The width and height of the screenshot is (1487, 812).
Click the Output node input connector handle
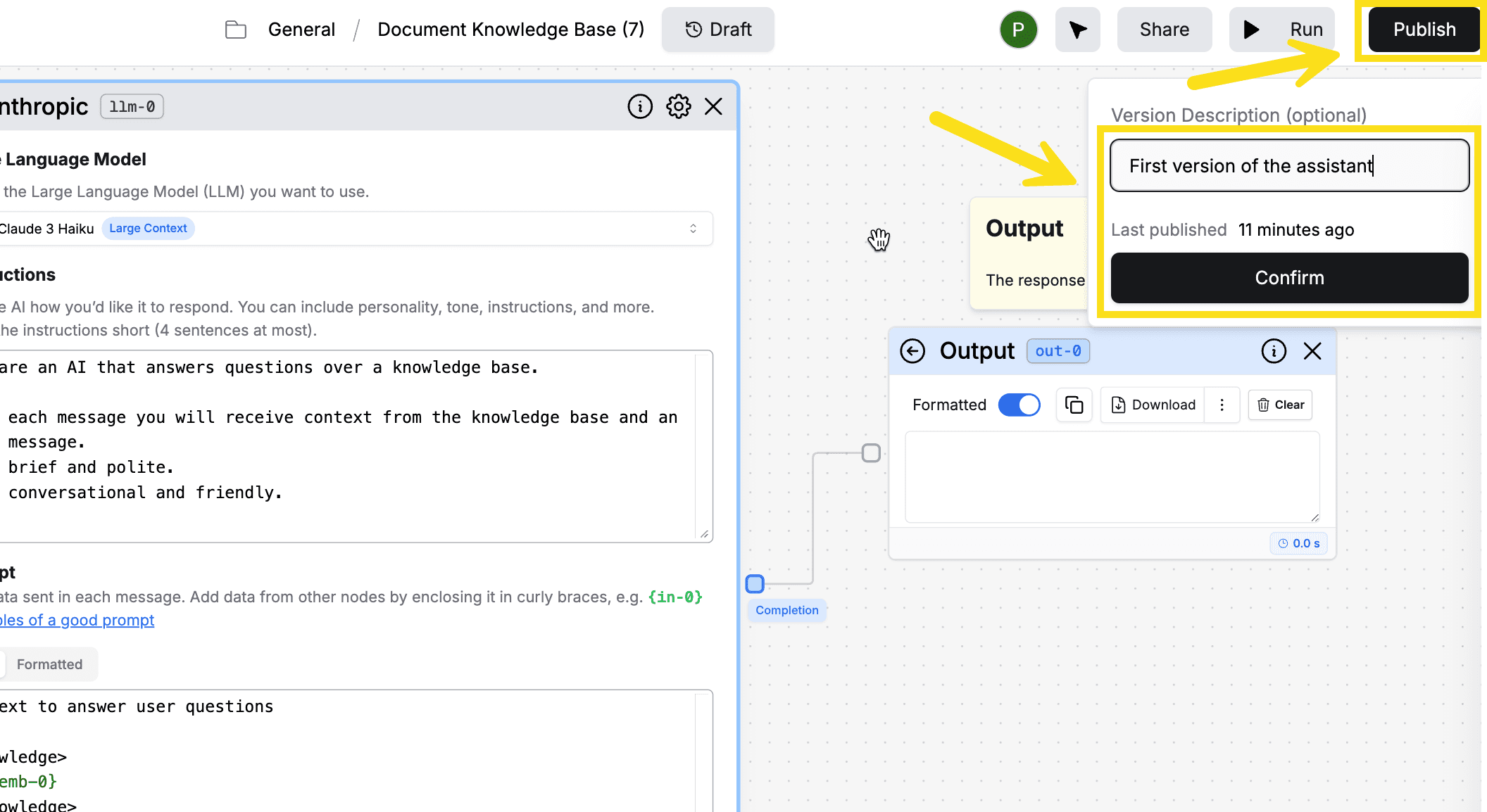(872, 452)
